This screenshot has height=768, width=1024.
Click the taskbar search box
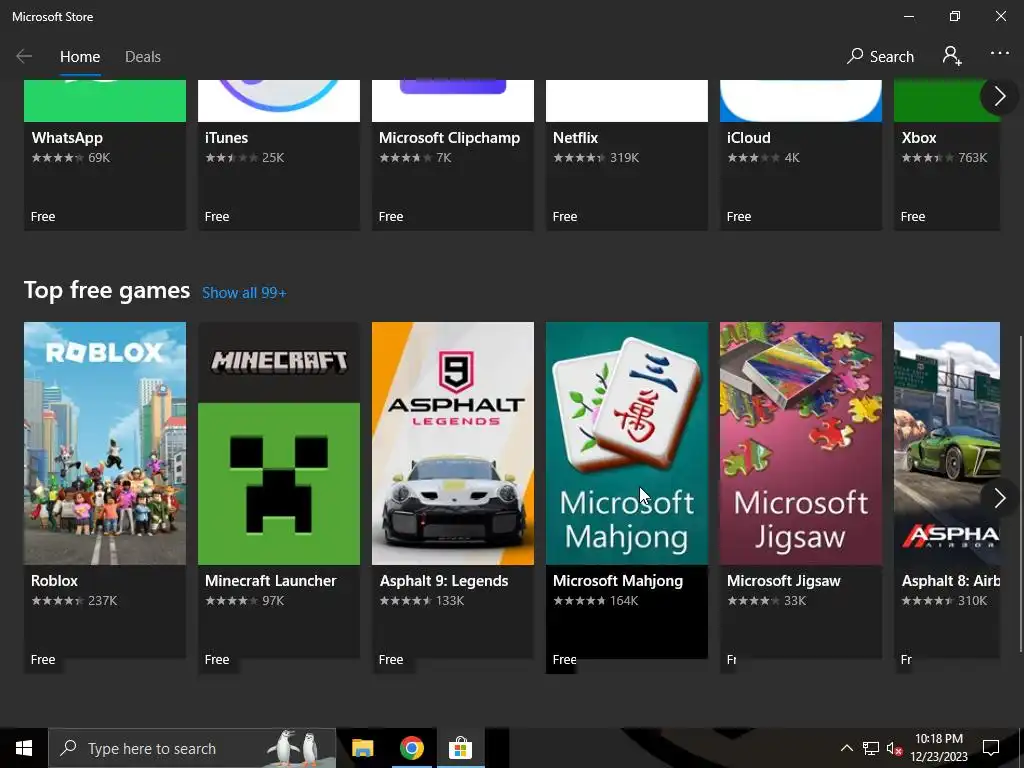[x=192, y=748]
